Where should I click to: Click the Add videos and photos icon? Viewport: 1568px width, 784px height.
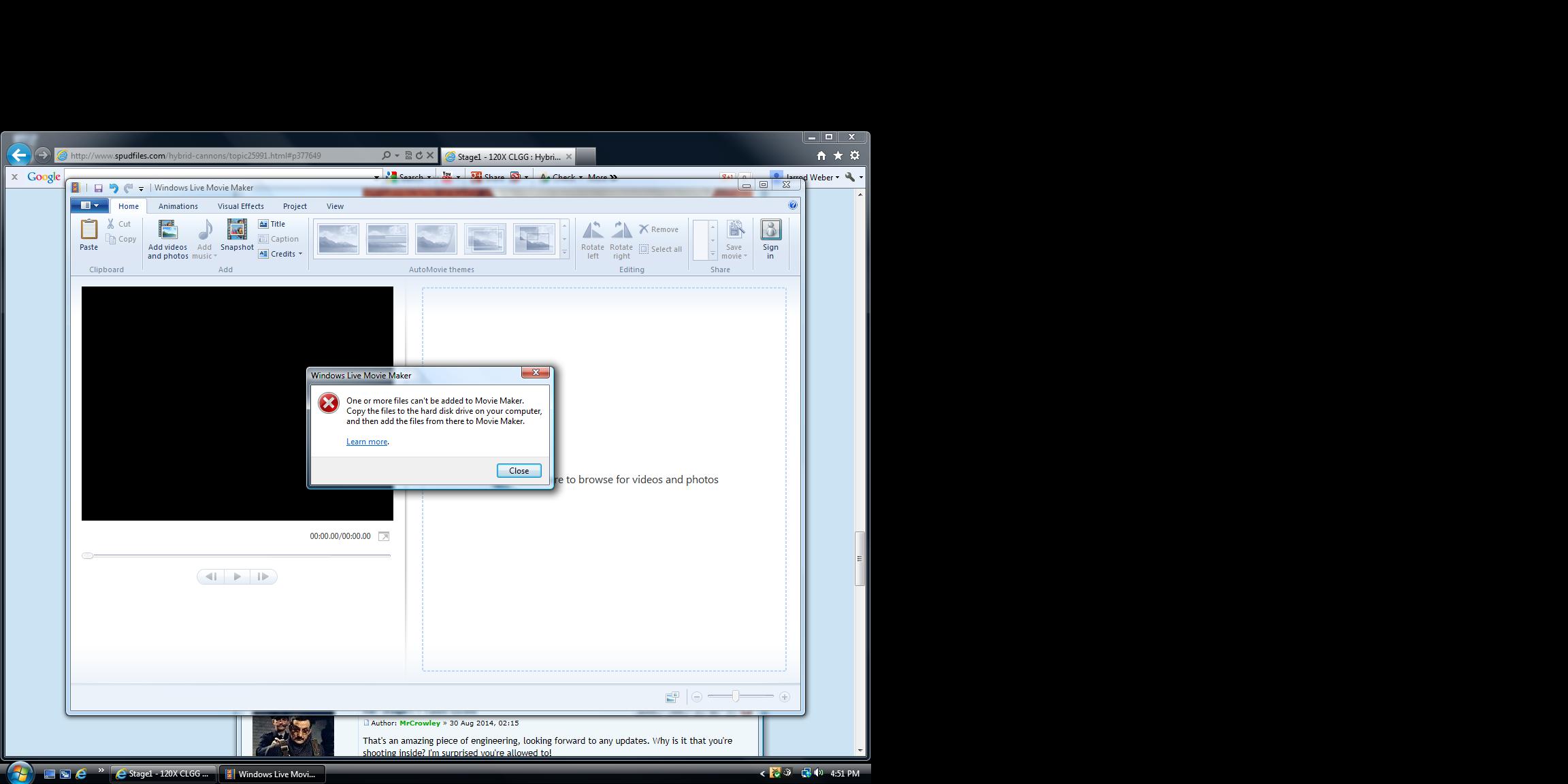[x=167, y=230]
